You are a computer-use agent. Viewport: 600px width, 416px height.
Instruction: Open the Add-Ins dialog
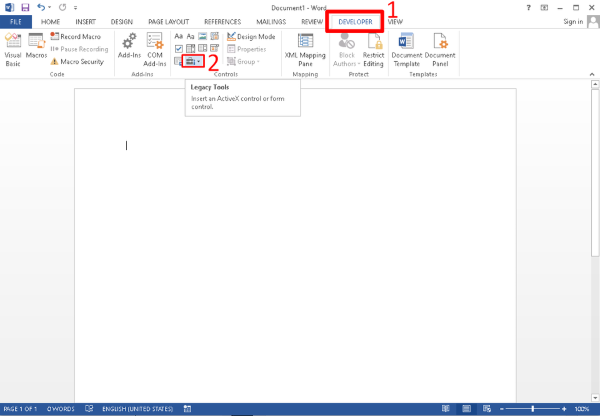129,49
